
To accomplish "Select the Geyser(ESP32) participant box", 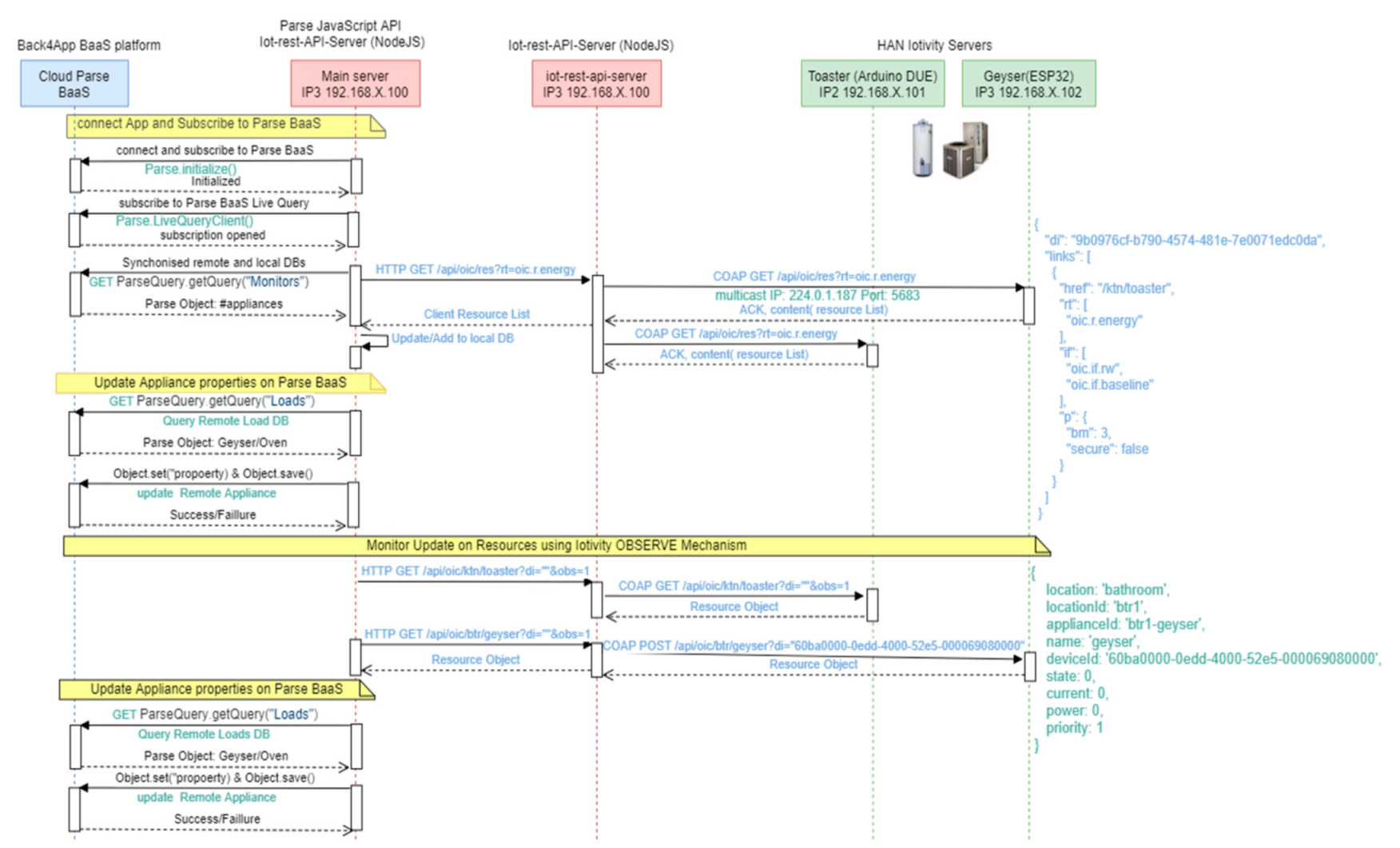I will 1028,84.
